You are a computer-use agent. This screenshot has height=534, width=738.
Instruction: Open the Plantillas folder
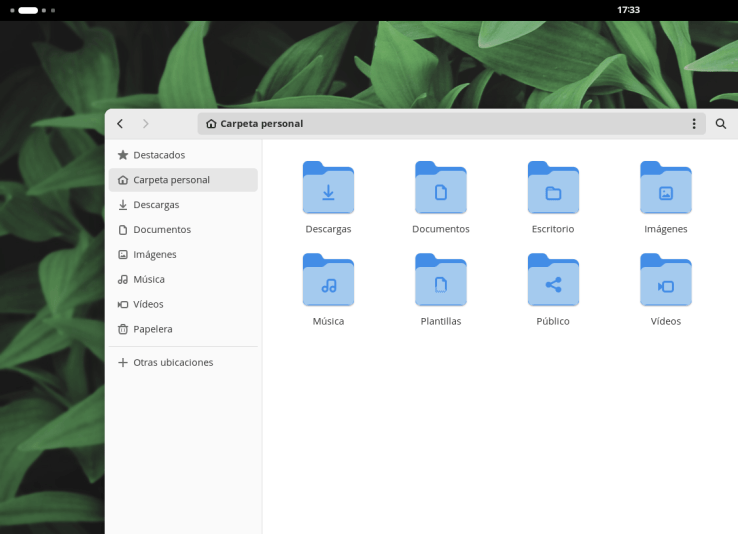point(441,280)
